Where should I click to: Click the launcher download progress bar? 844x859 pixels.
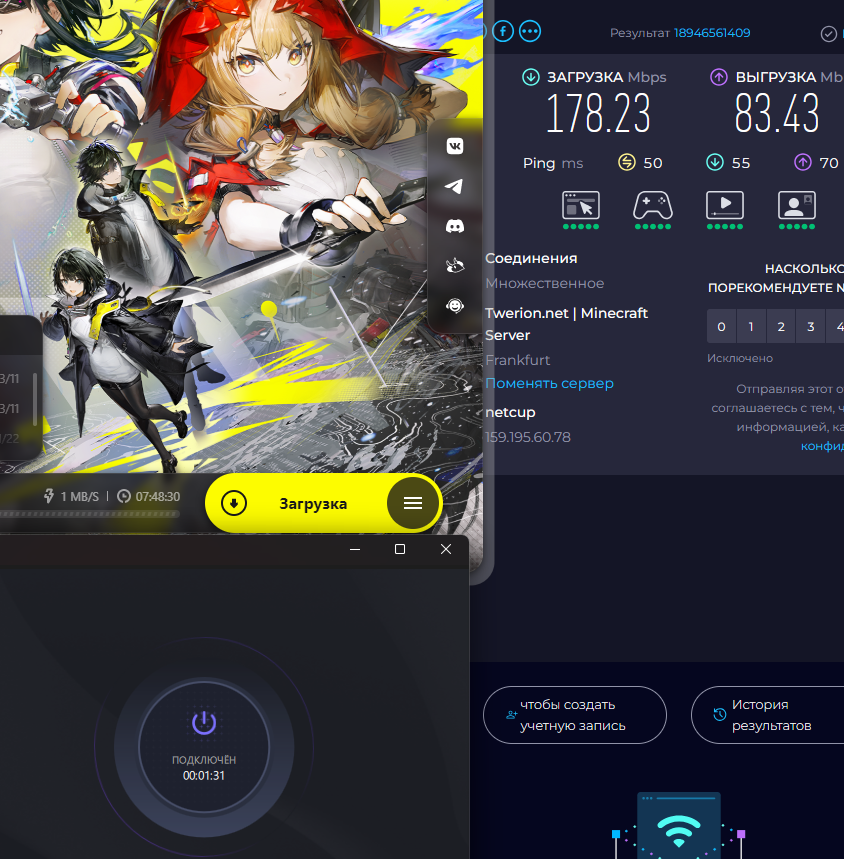90,514
